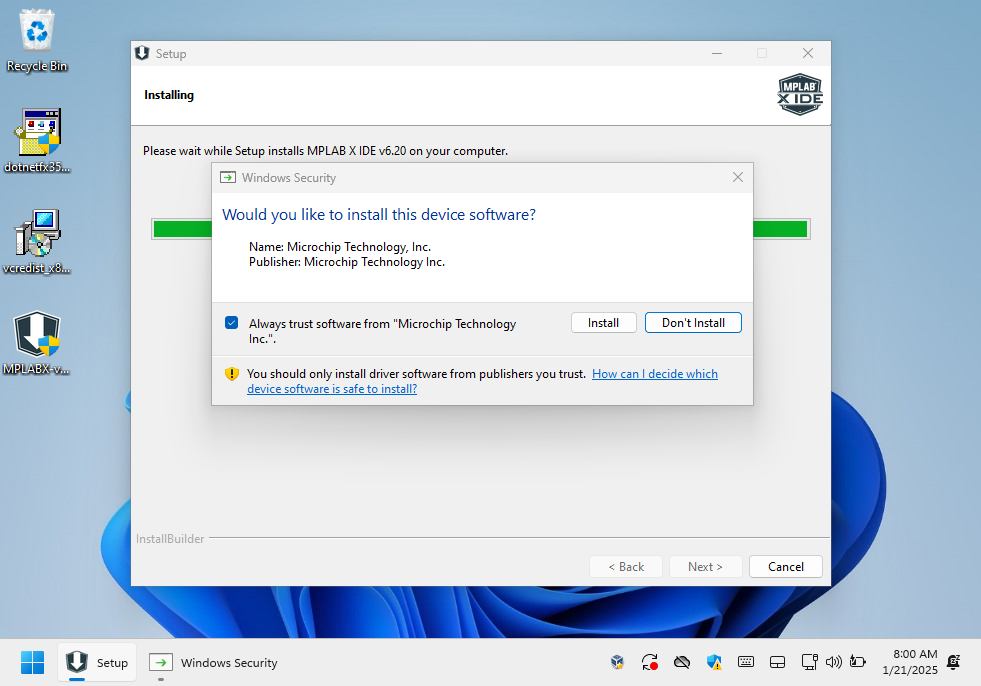Click the Install button
981x686 pixels.
pyautogui.click(x=603, y=323)
